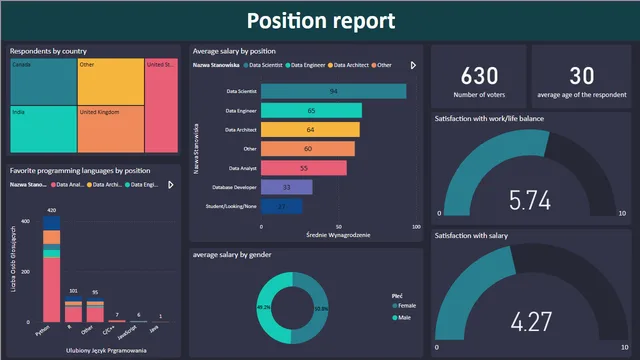Click the work/life balance gauge value 5.74

click(530, 200)
